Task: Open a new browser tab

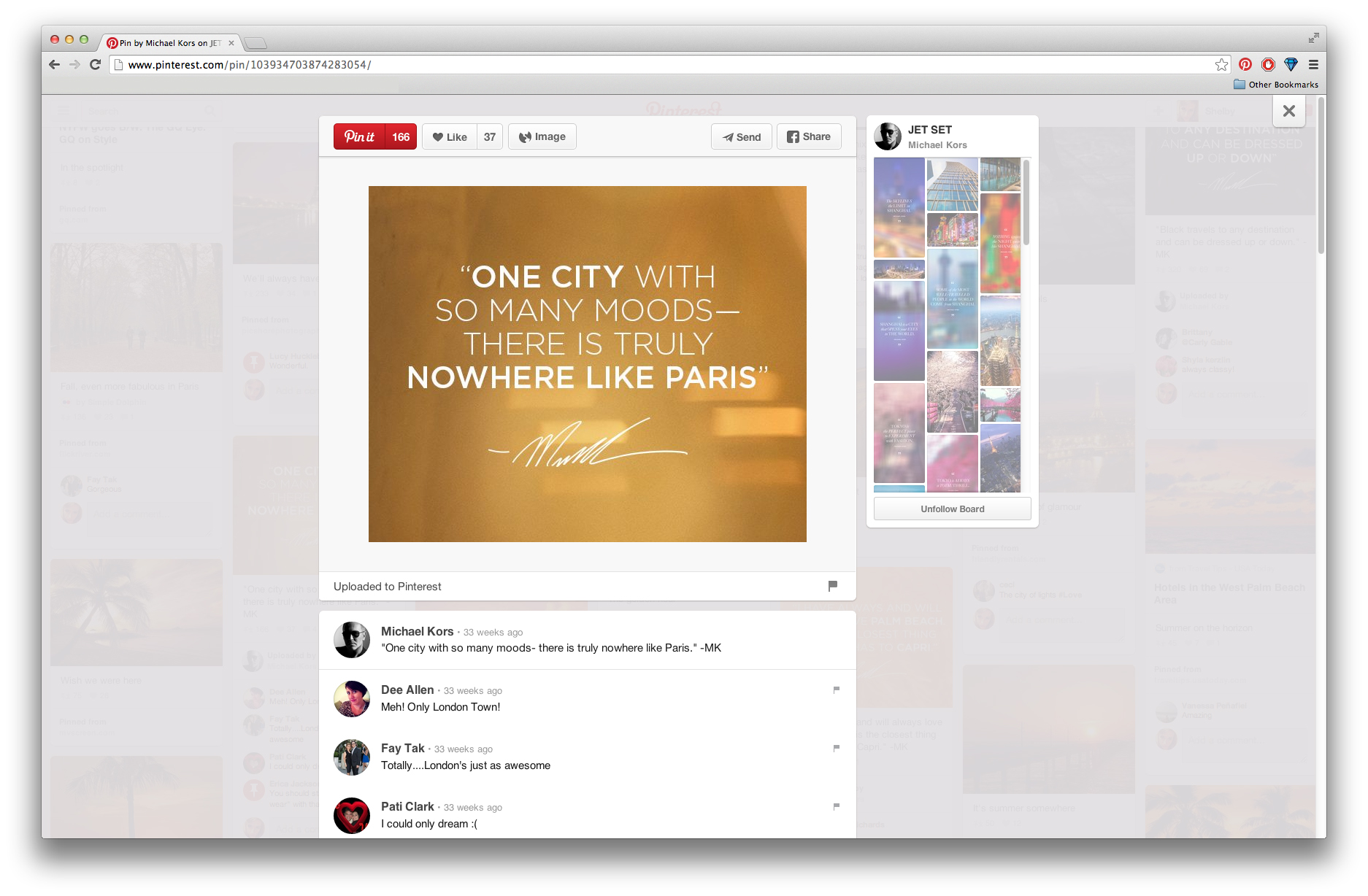Action: [255, 43]
